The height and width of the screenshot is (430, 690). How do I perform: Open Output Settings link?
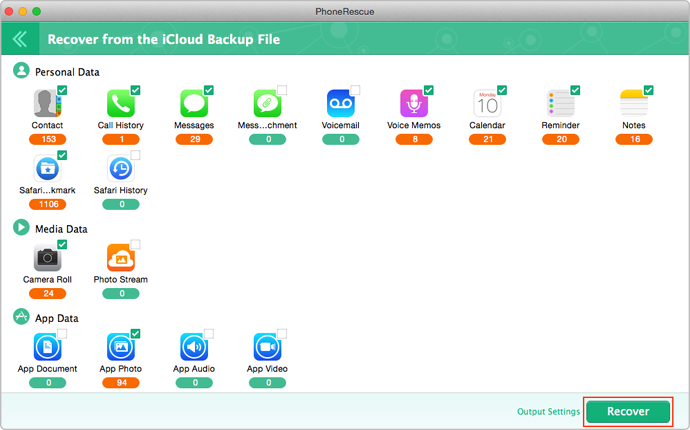click(548, 412)
